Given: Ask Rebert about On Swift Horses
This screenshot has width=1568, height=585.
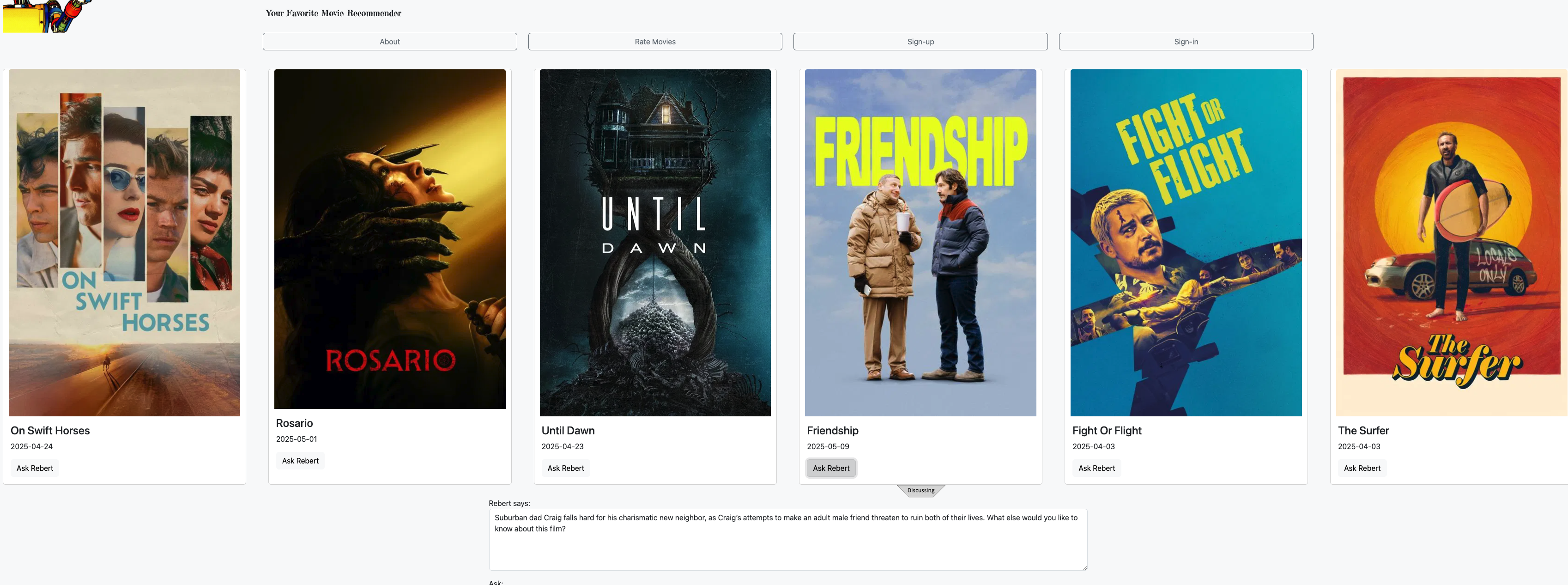Looking at the screenshot, I should pos(35,468).
